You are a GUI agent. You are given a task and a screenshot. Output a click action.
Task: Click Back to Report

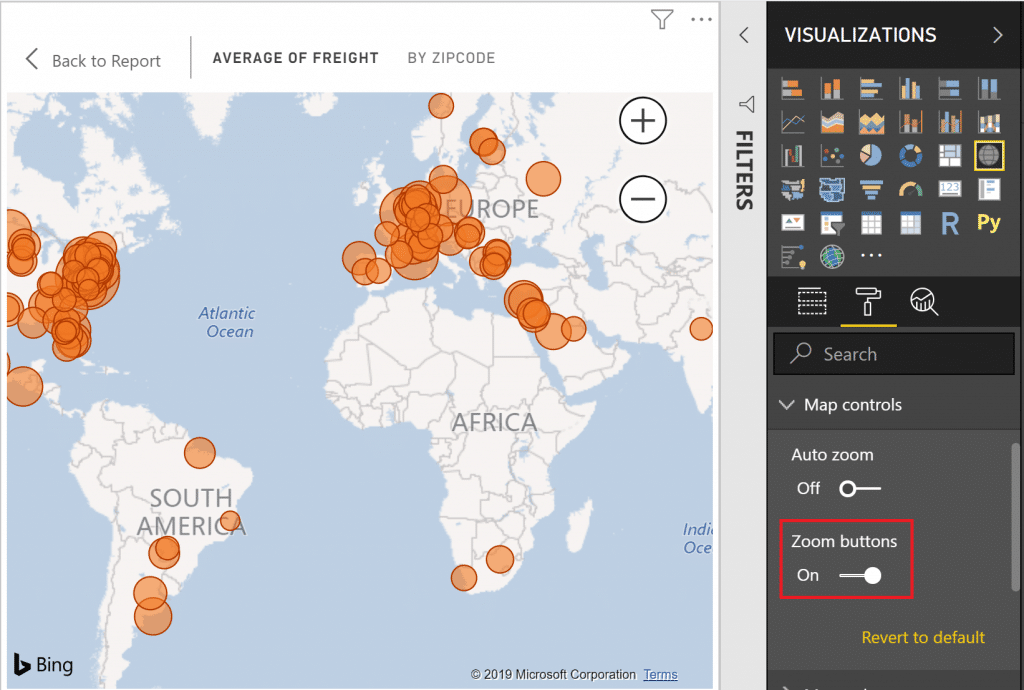tap(94, 60)
